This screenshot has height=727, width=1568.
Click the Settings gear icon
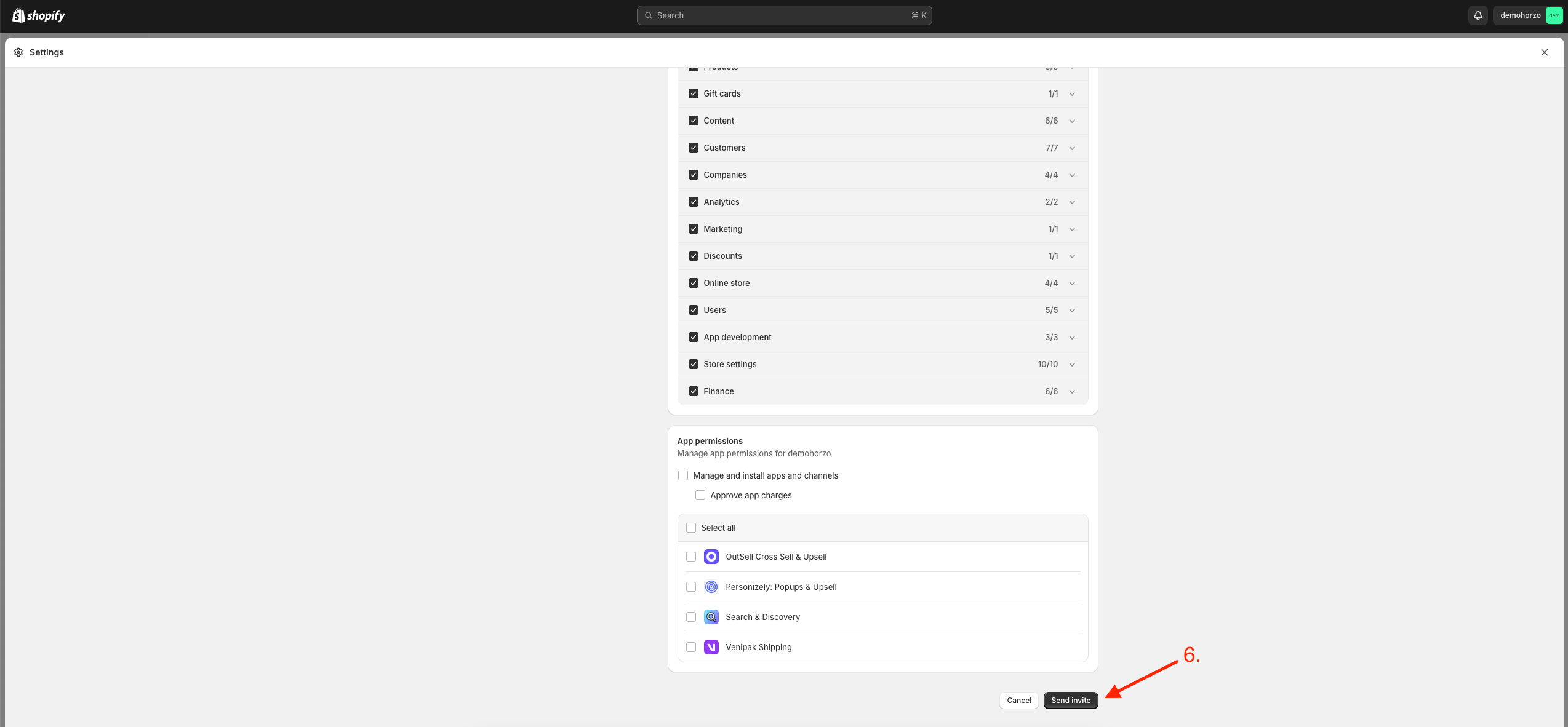(18, 52)
